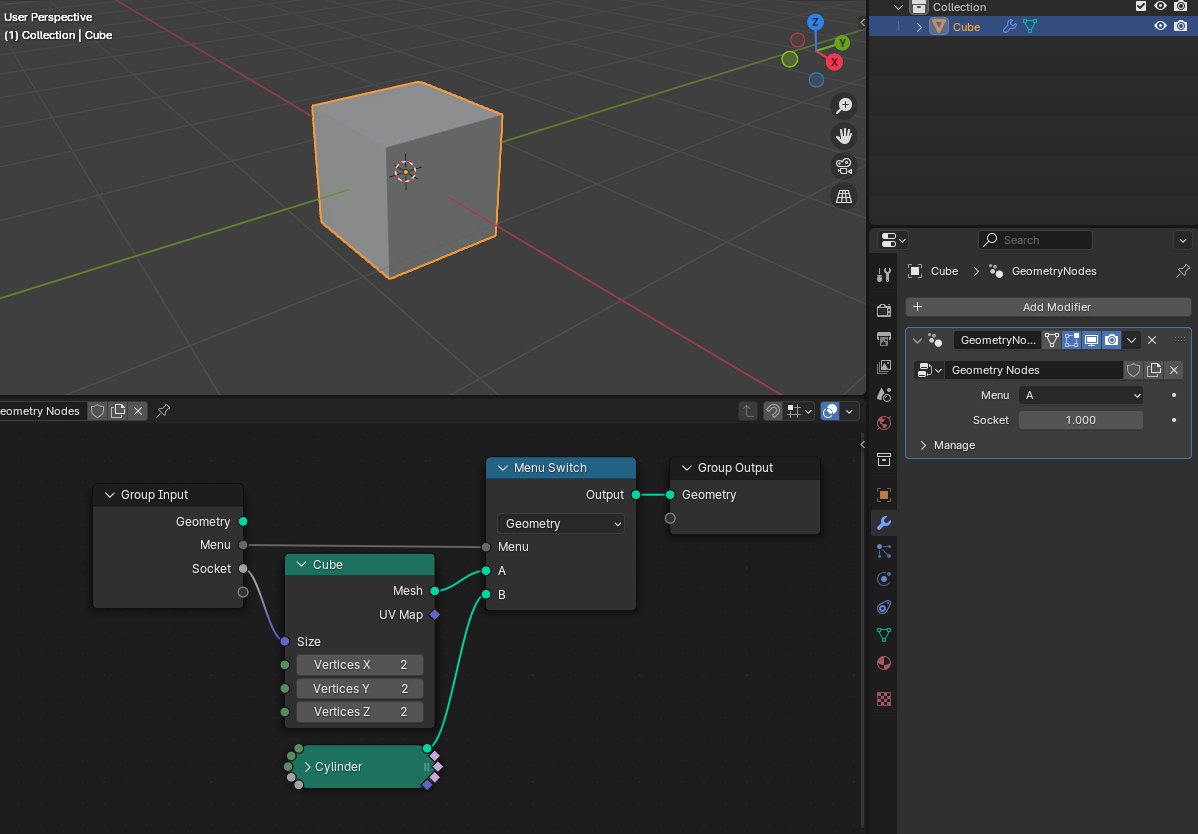Duplicate the Geometry Nodes group in modifier panel
The width and height of the screenshot is (1198, 834).
[x=1154, y=370]
